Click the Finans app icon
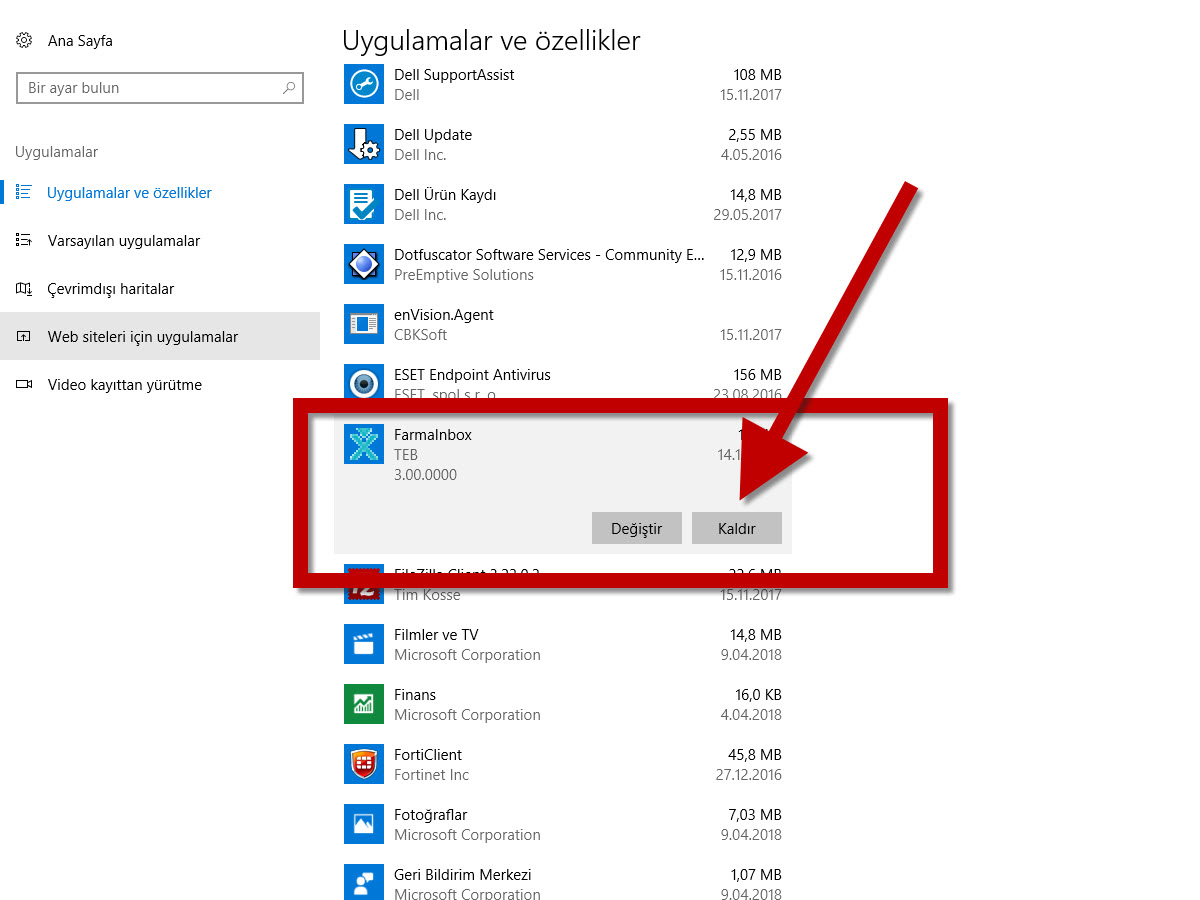 tap(364, 704)
